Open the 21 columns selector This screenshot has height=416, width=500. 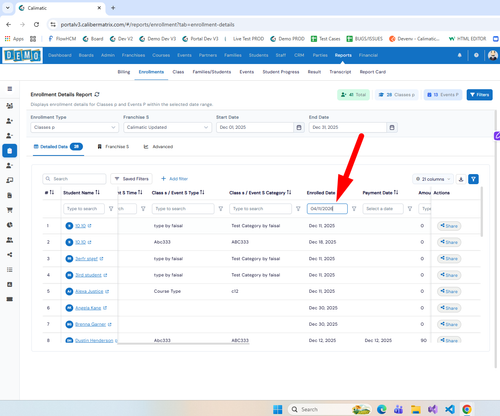coord(433,179)
